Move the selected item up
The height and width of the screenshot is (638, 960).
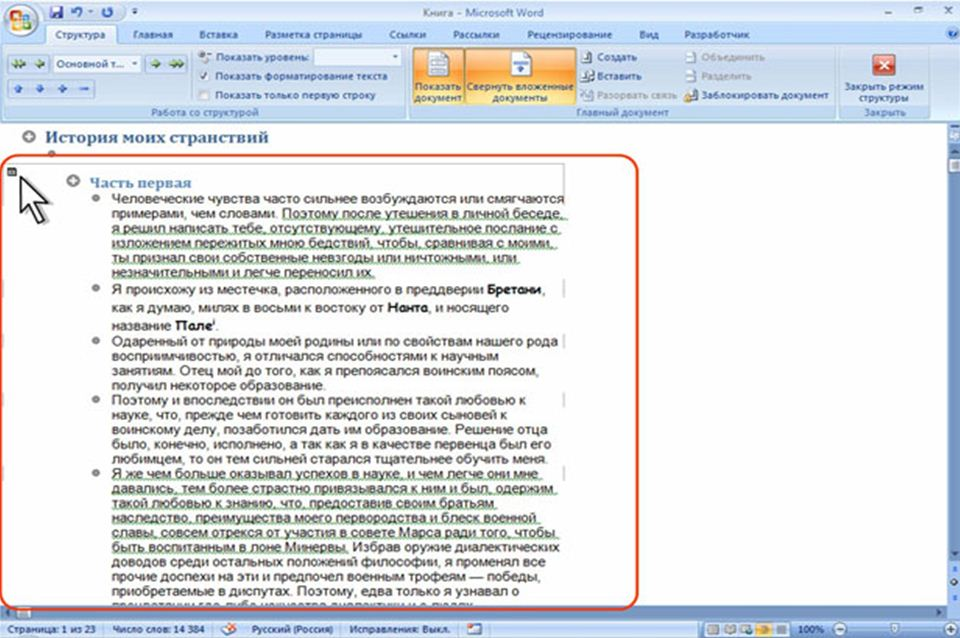click(18, 89)
